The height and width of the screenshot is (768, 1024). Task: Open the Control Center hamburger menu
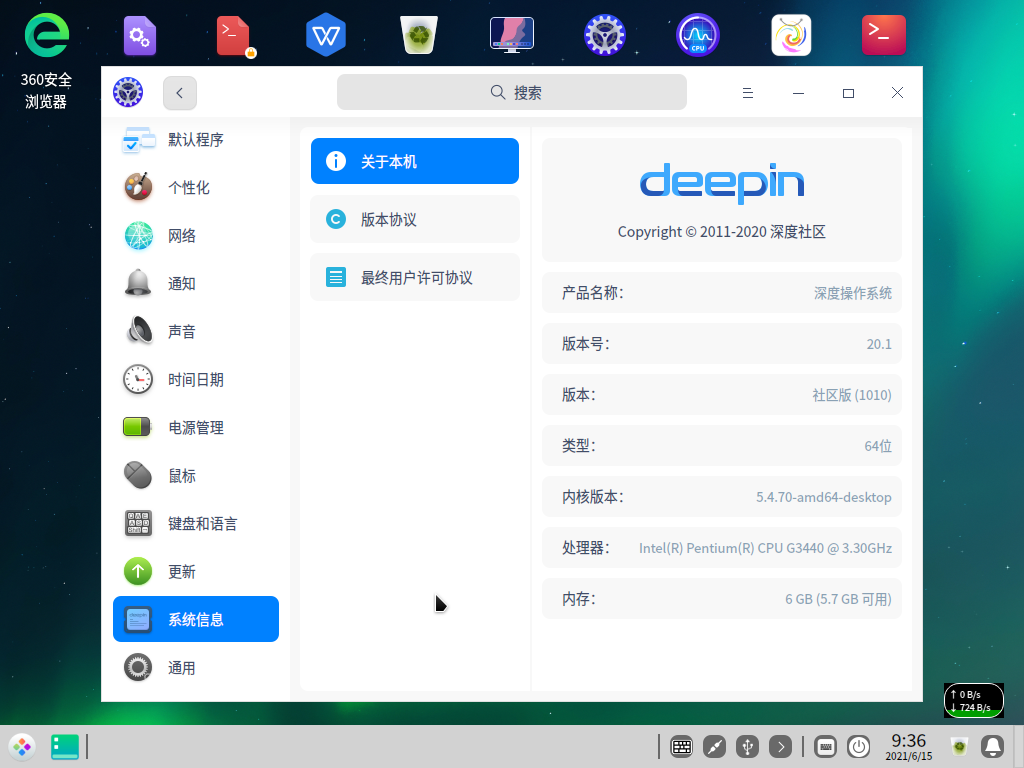pyautogui.click(x=747, y=93)
